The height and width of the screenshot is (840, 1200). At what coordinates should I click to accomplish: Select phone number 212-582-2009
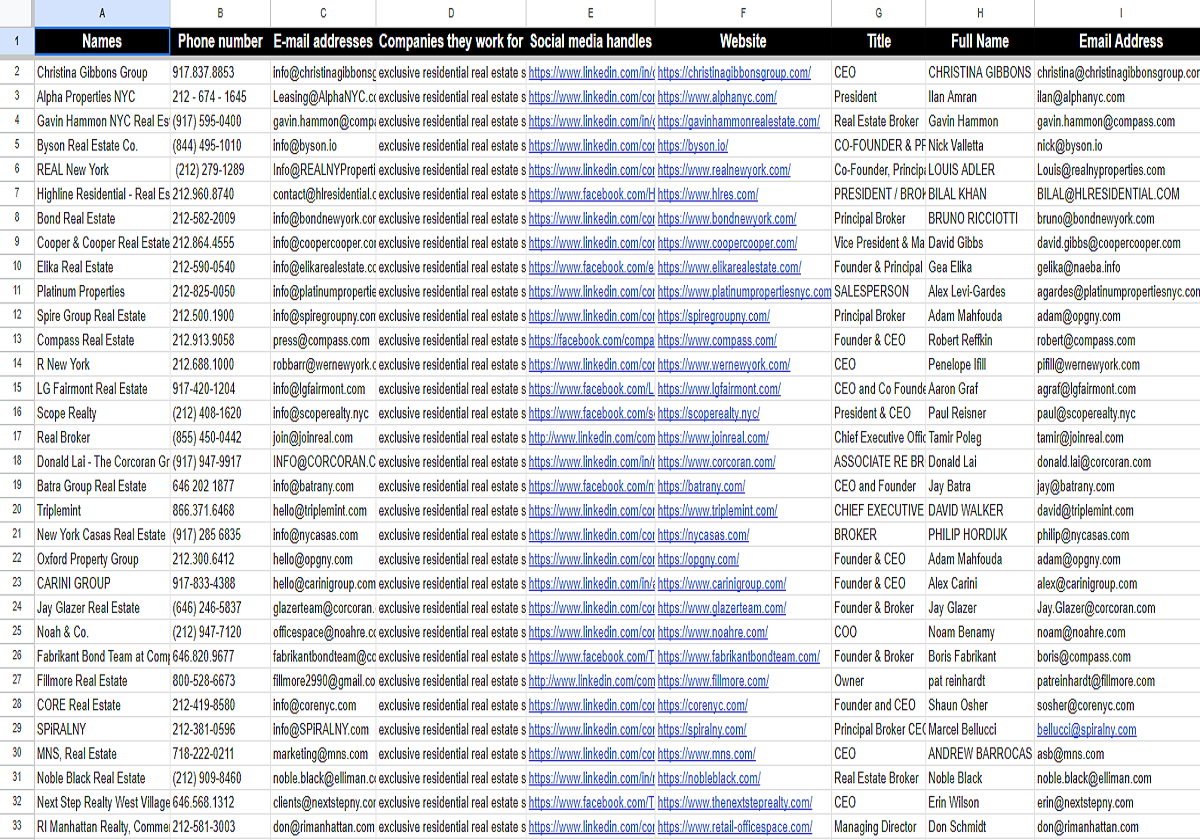click(x=220, y=219)
